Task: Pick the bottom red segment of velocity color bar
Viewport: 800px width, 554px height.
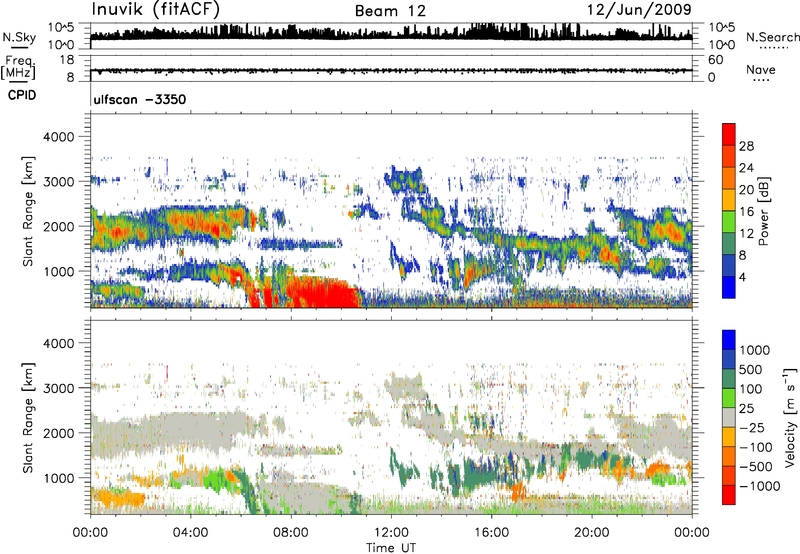Action: coord(729,495)
